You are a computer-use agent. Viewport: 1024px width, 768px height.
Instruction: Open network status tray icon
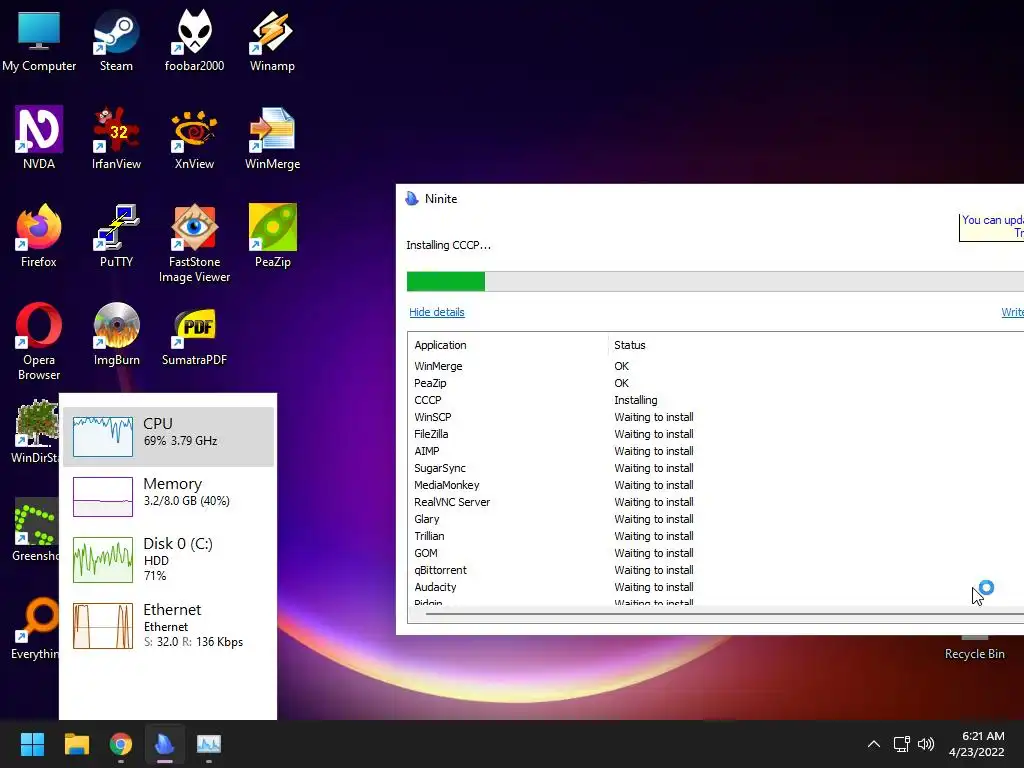point(902,744)
